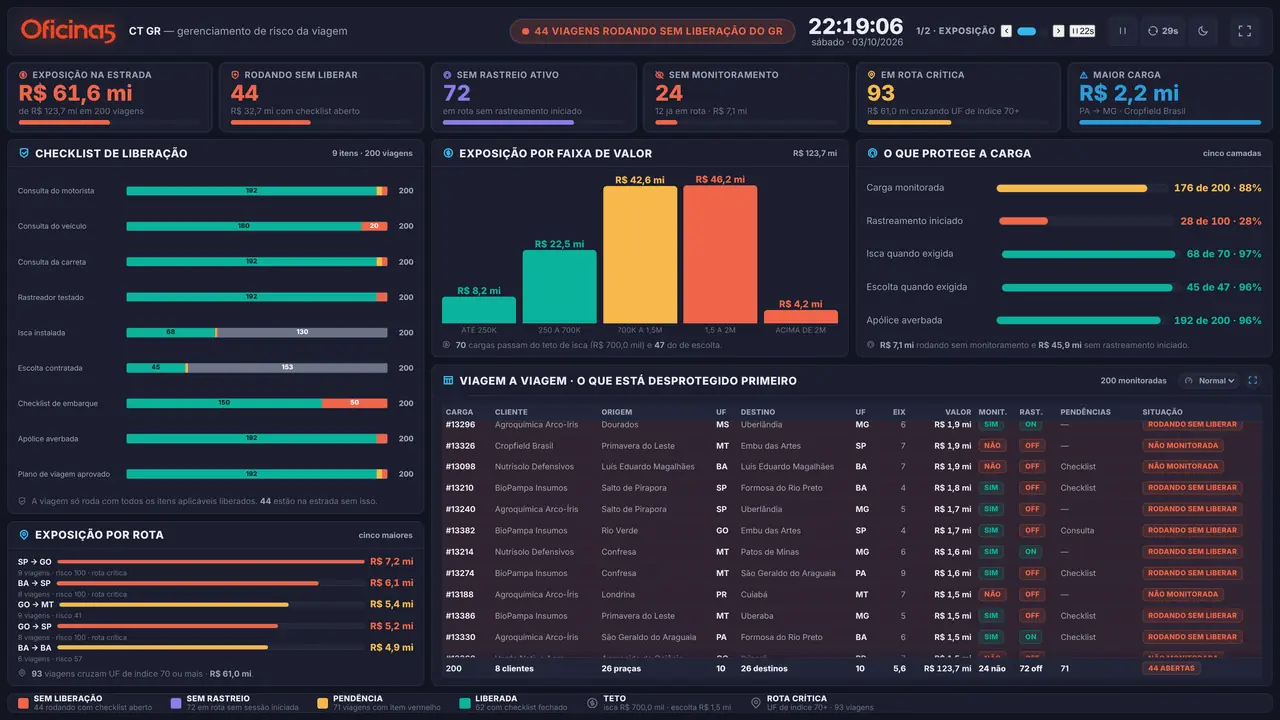The image size is (1280, 720).
Task: Sort table by VALOR column header
Action: 958,412
